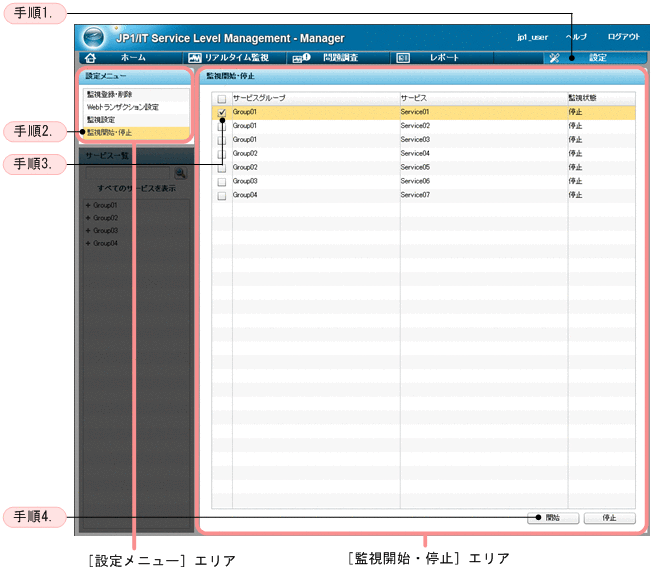
Task: Select Webトランザクション設定 menu item
Action: pyautogui.click(x=122, y=107)
